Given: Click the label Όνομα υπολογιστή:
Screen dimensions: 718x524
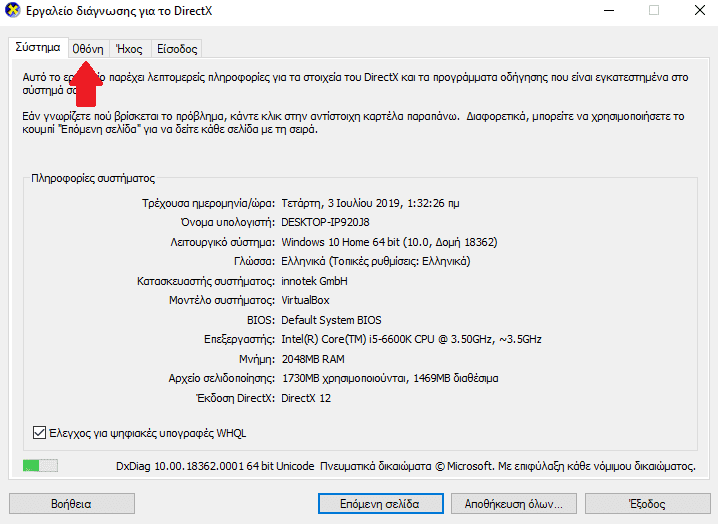Looking at the screenshot, I should [x=228, y=222].
